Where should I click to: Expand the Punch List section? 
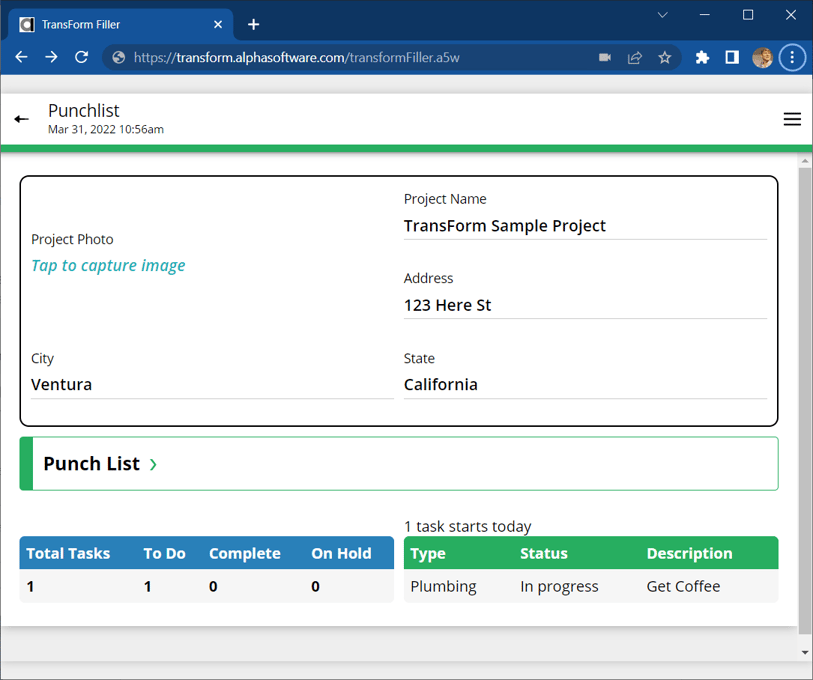(154, 464)
